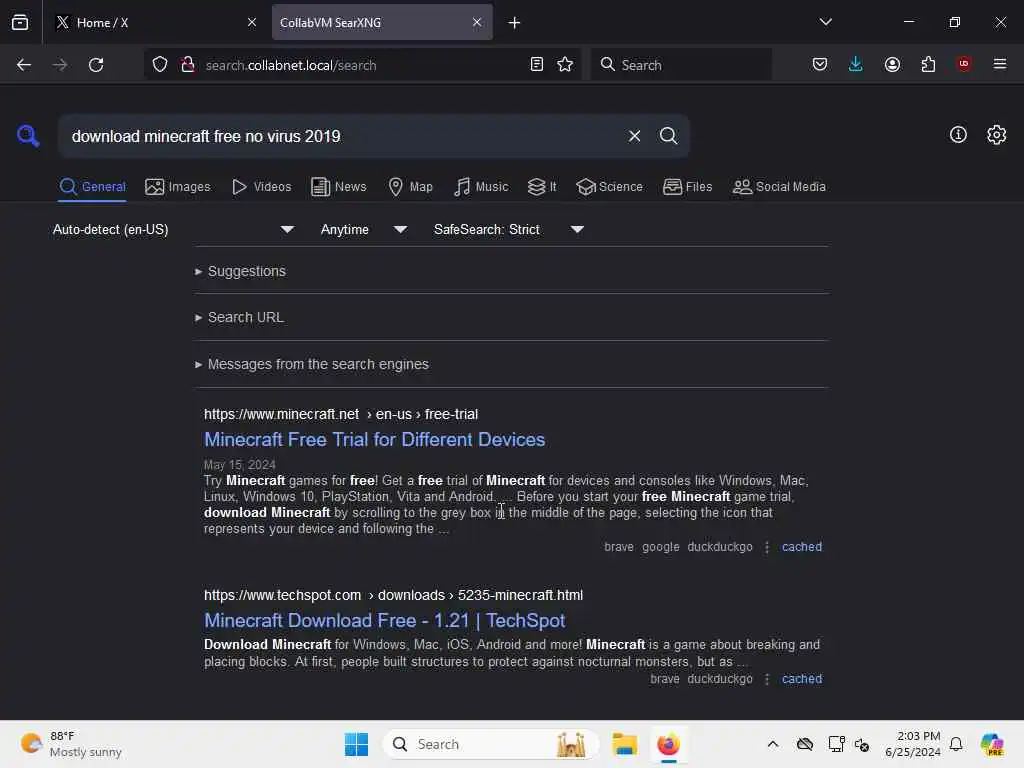The image size is (1024, 768).
Task: Click the SearXNG magnifier logo
Action: click(27, 136)
